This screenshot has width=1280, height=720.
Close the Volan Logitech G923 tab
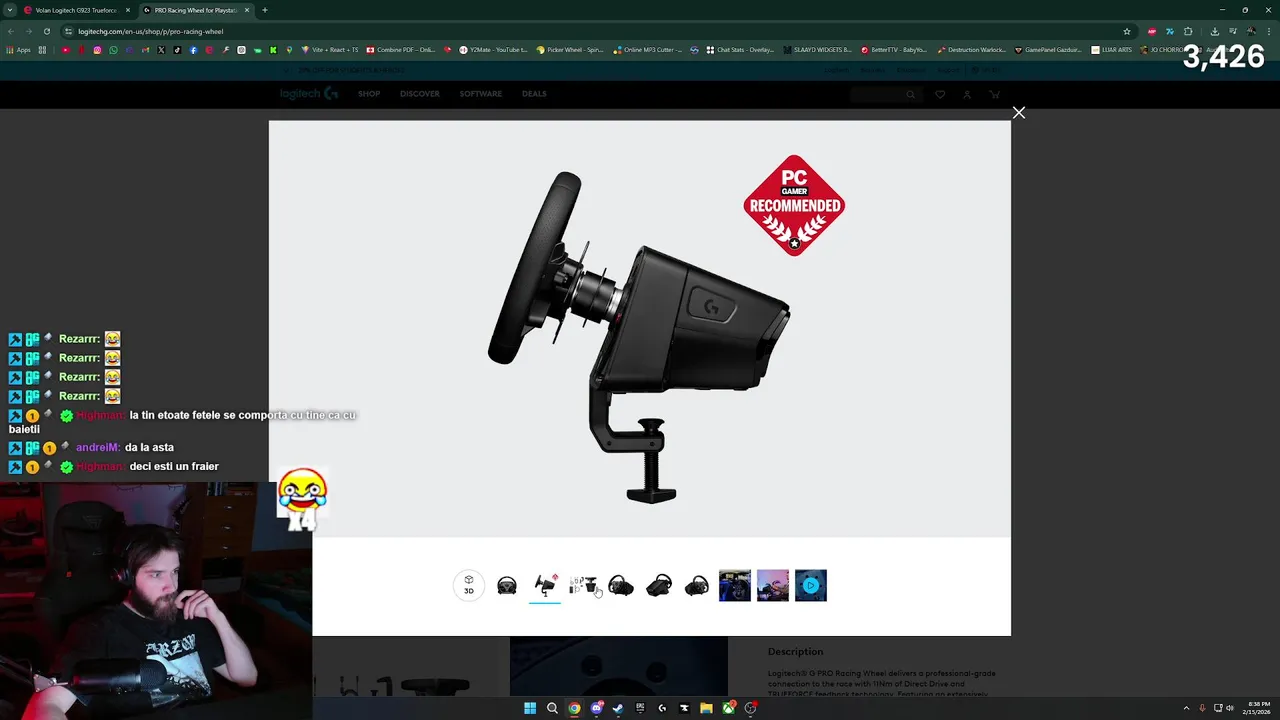128,10
